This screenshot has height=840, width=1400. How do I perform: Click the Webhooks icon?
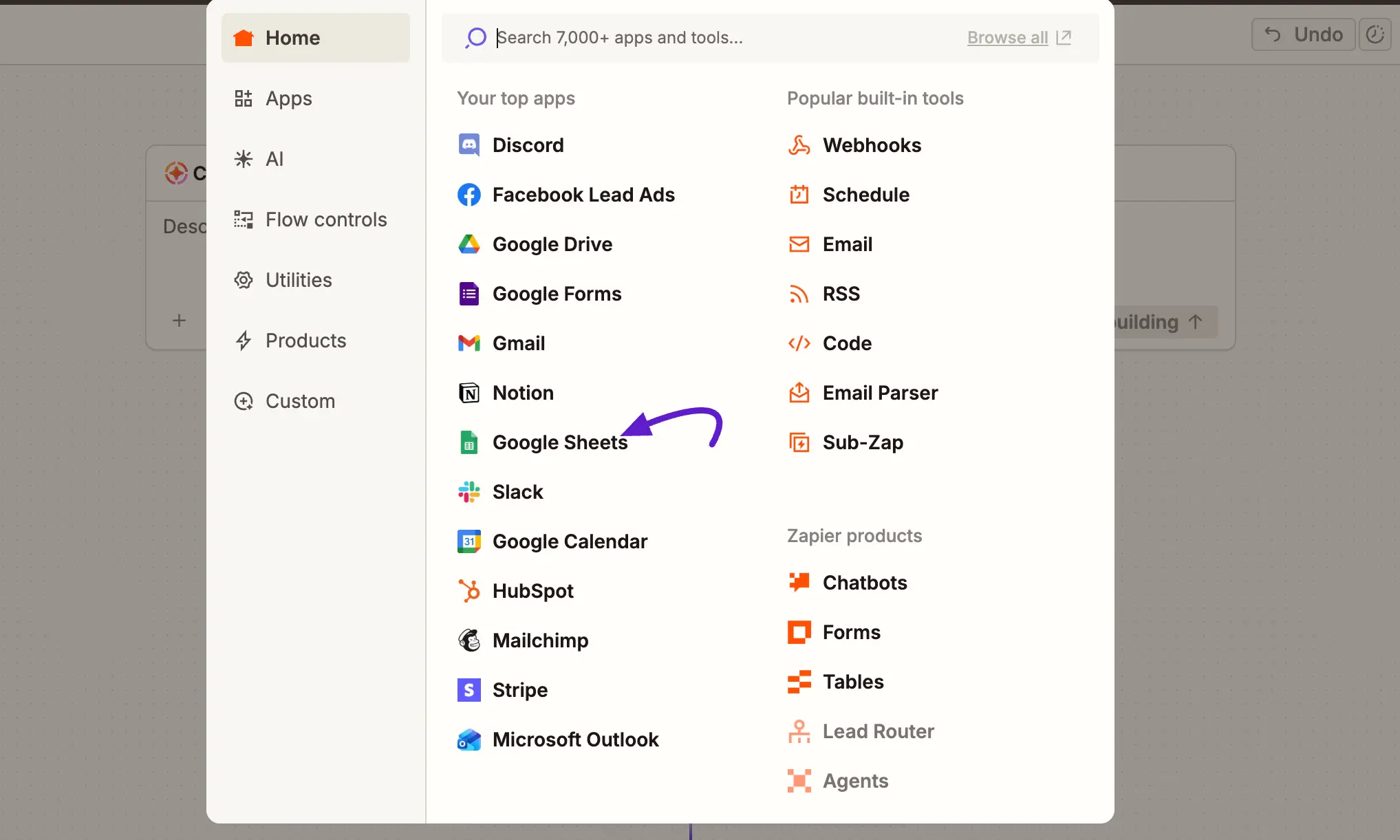[799, 145]
